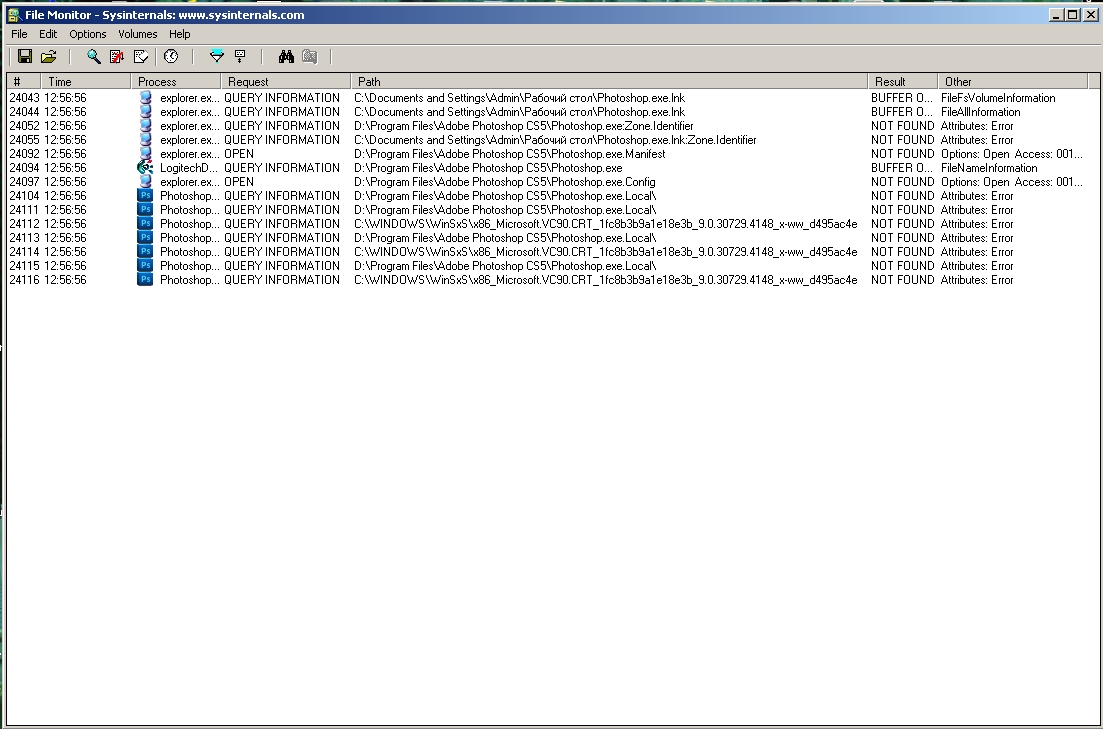This screenshot has height=729, width=1103.
Task: Click FileNameInformation in the Other column
Action: point(989,167)
